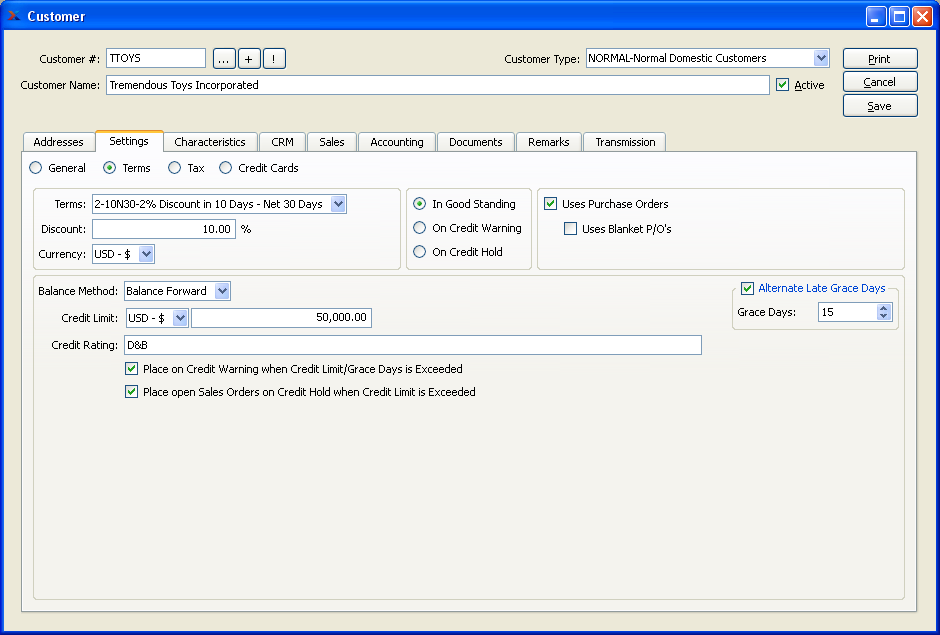Increase Grace Days with up arrow
The width and height of the screenshot is (940, 635).
click(884, 308)
